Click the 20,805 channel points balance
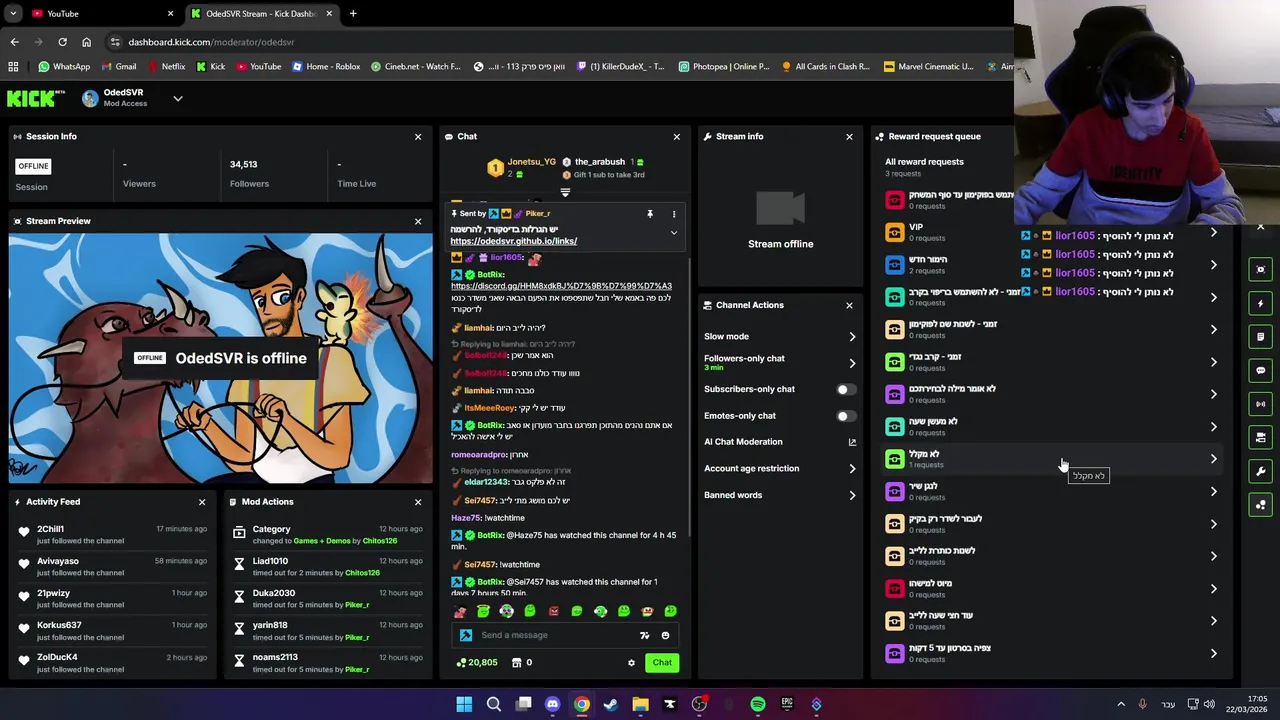The image size is (1280, 720). 477,662
